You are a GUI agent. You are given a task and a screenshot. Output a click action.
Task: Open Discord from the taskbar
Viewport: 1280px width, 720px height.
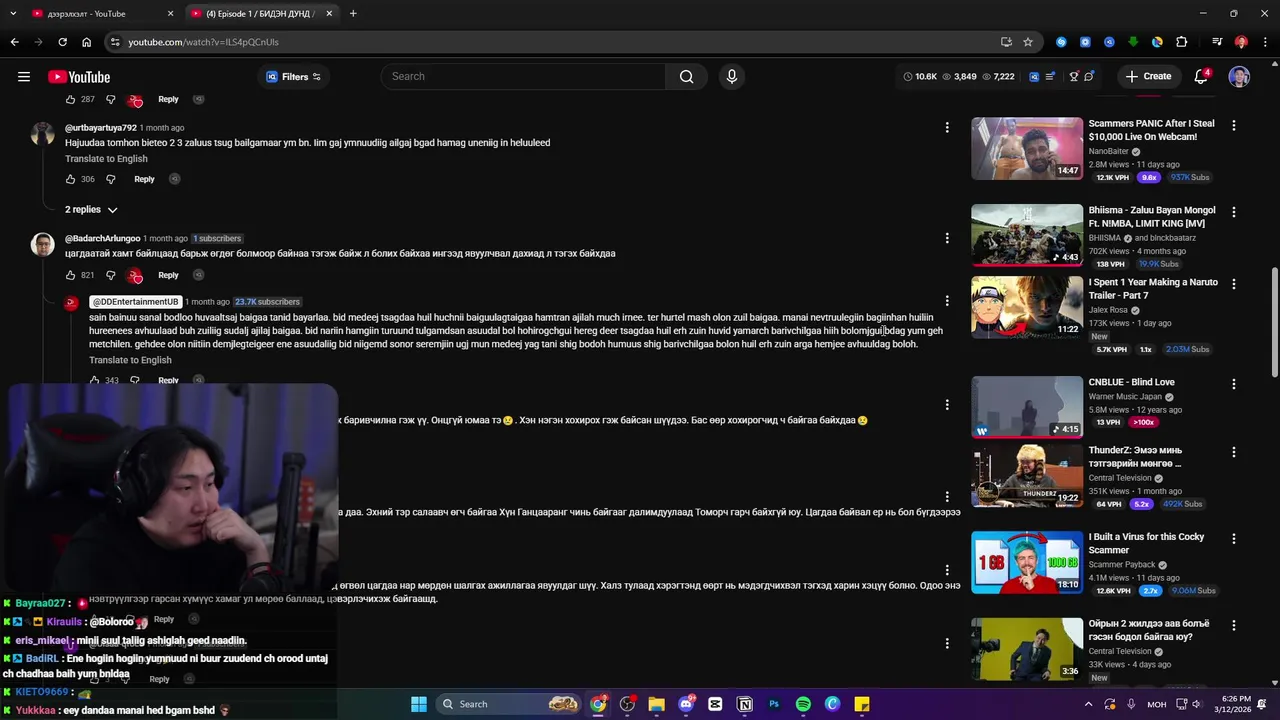686,704
